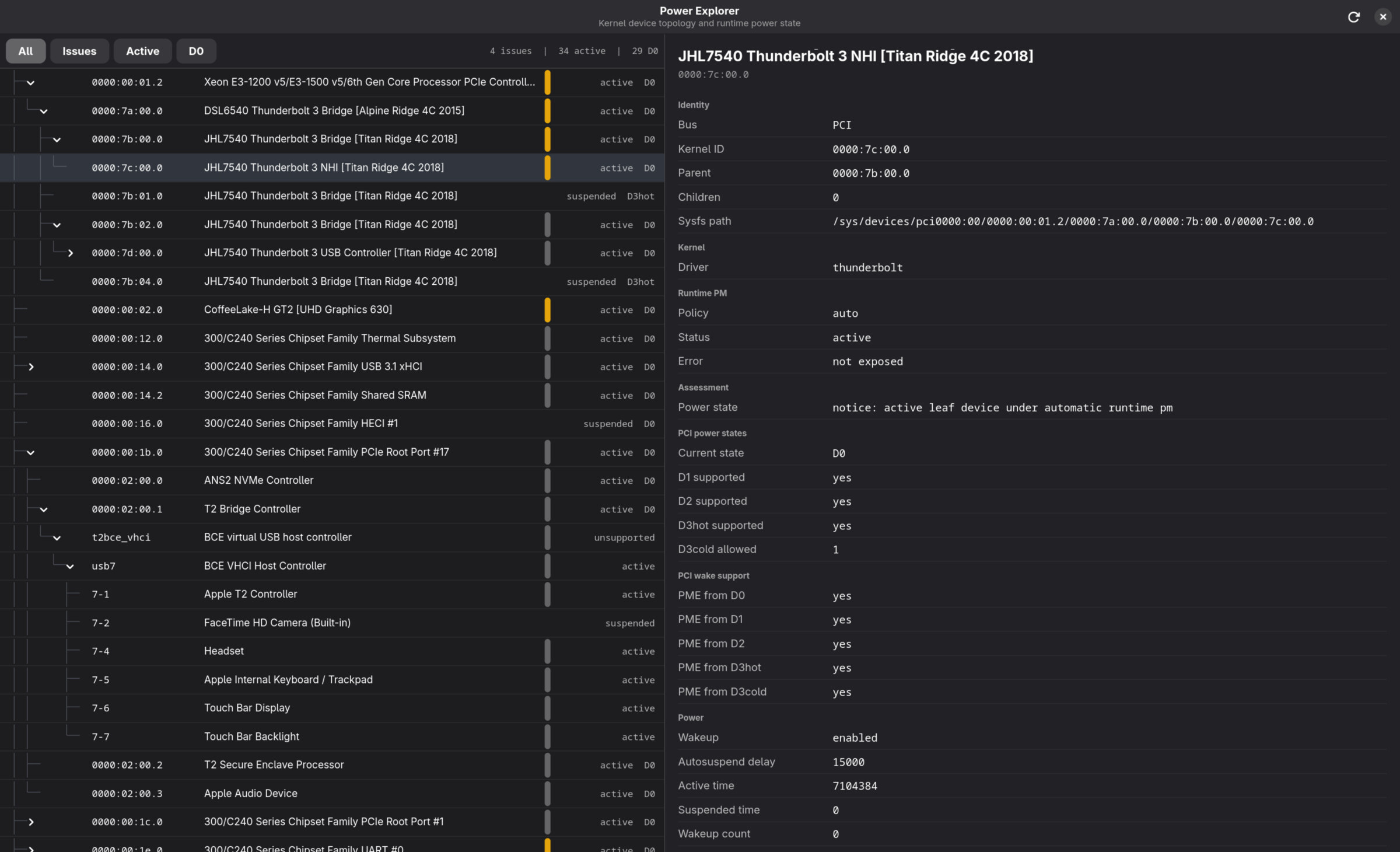Select the Chipset Family HECI #1 row
This screenshot has width=1400, height=852.
pos(332,424)
